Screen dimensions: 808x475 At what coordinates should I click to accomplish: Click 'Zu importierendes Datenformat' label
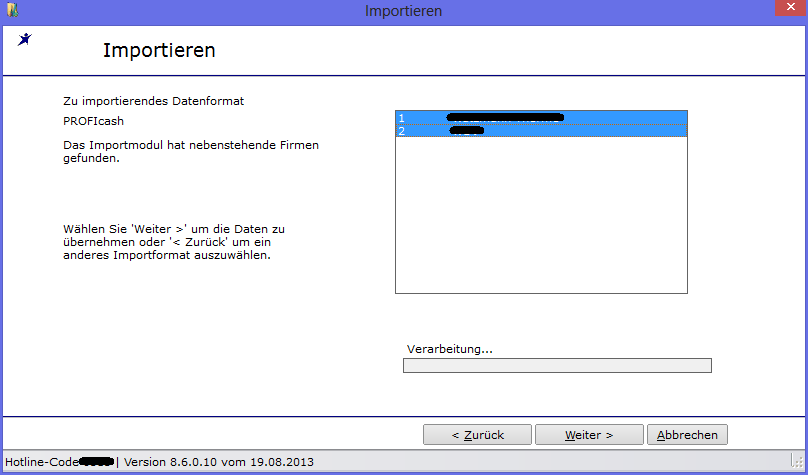[154, 101]
